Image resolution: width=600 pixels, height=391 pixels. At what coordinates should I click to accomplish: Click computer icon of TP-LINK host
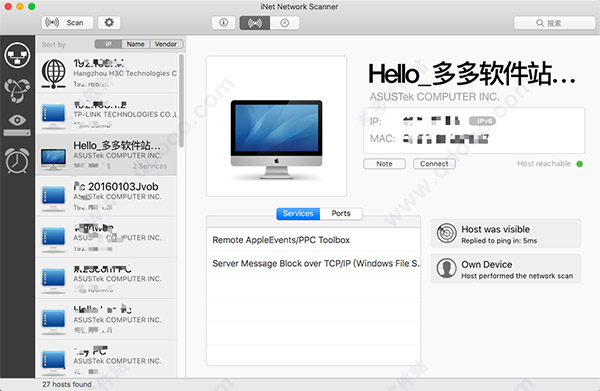tap(54, 115)
